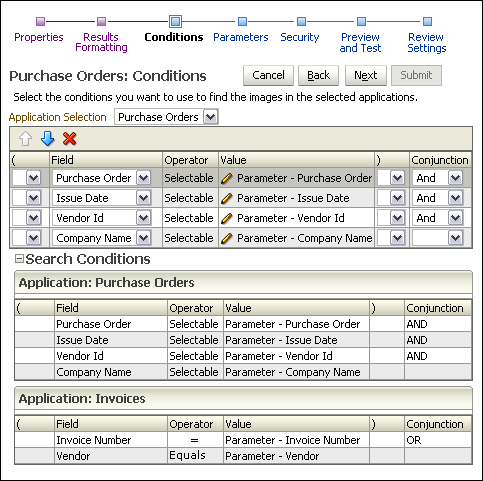Click the Back button

[318, 75]
